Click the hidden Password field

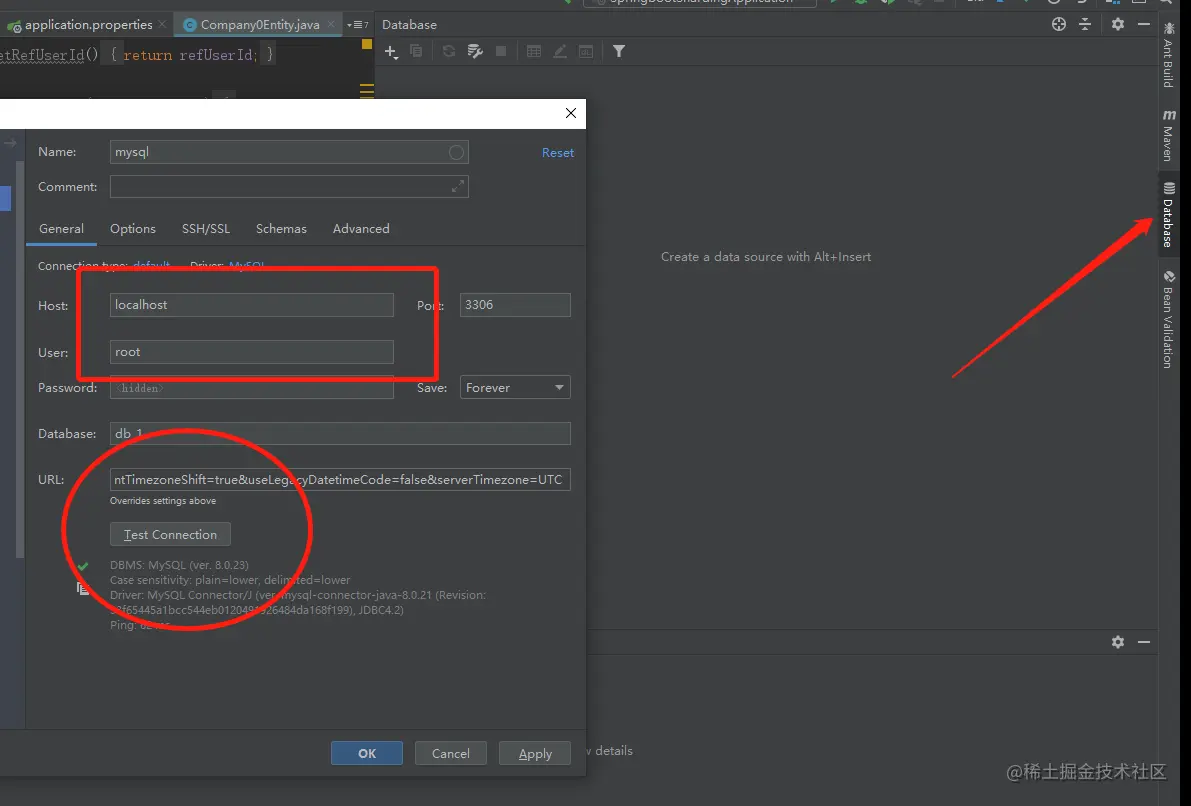coord(251,387)
